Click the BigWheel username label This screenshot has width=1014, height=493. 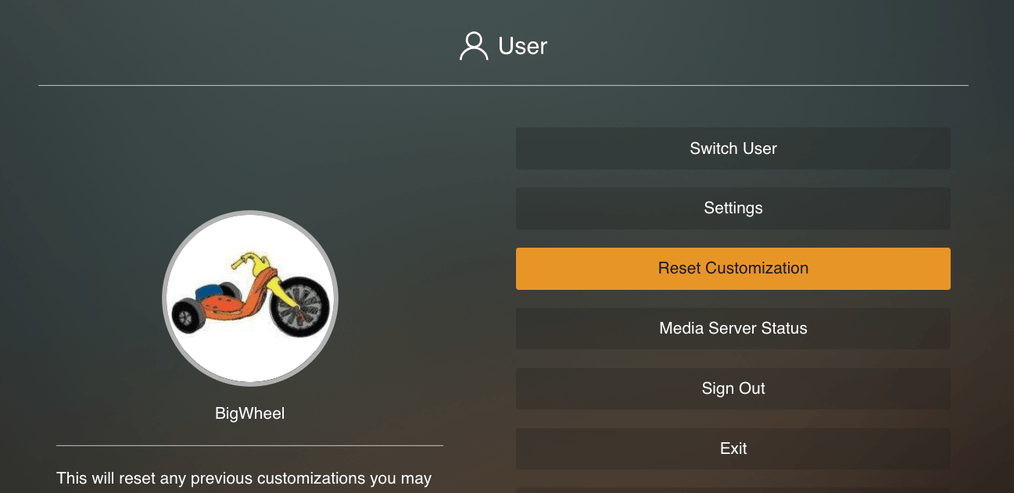pyautogui.click(x=250, y=413)
